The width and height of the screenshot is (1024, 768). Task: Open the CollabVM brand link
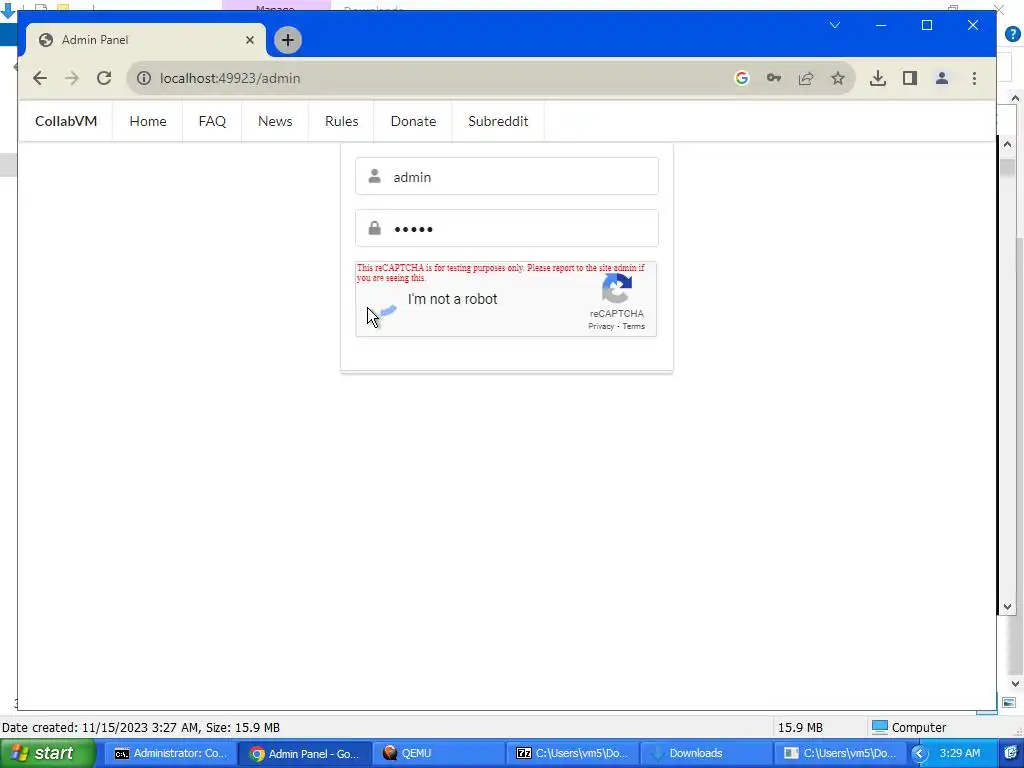click(66, 121)
